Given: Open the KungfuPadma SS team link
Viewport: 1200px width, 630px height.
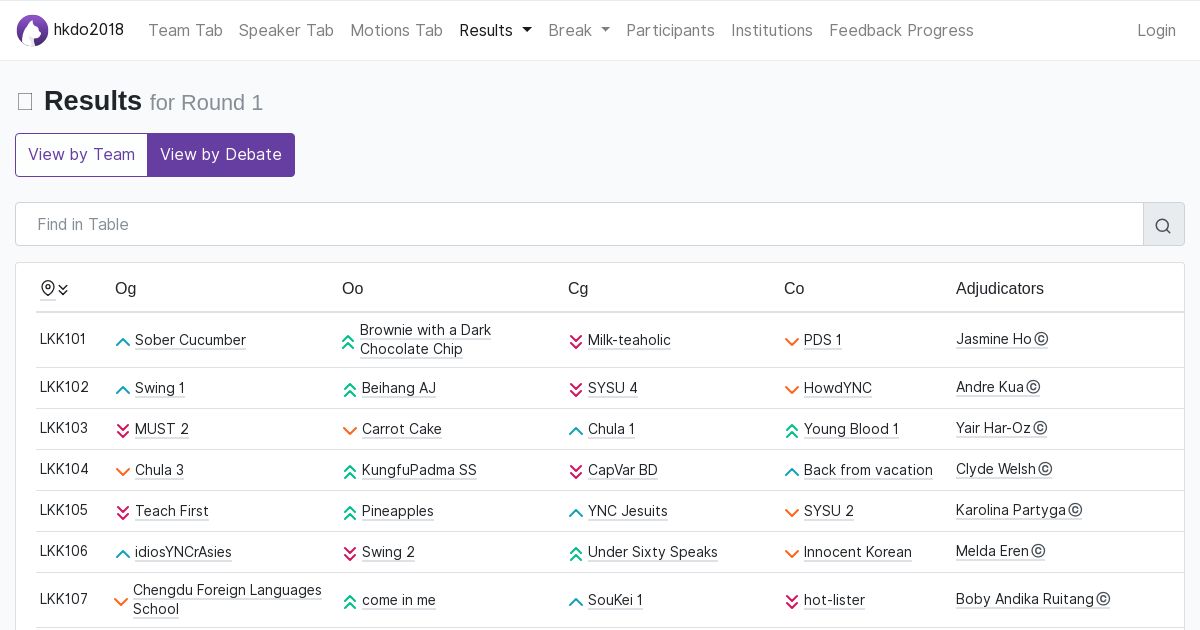Looking at the screenshot, I should click(419, 470).
